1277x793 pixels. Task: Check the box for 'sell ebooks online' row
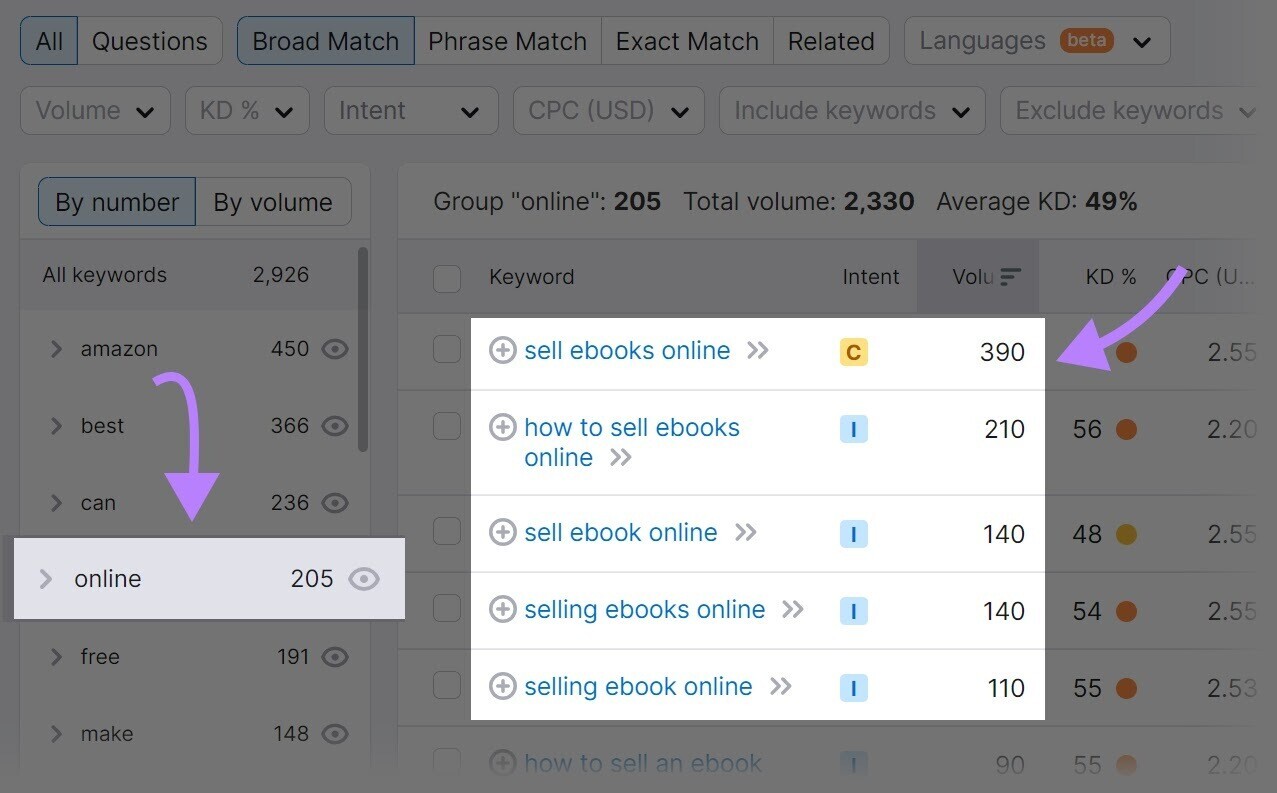point(447,349)
